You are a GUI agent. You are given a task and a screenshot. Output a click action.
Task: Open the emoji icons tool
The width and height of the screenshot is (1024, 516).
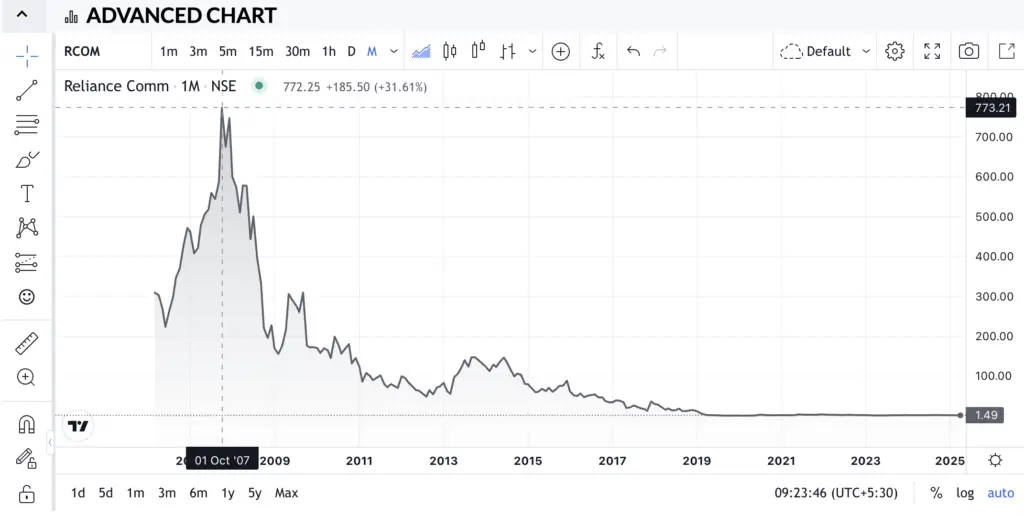pos(27,297)
